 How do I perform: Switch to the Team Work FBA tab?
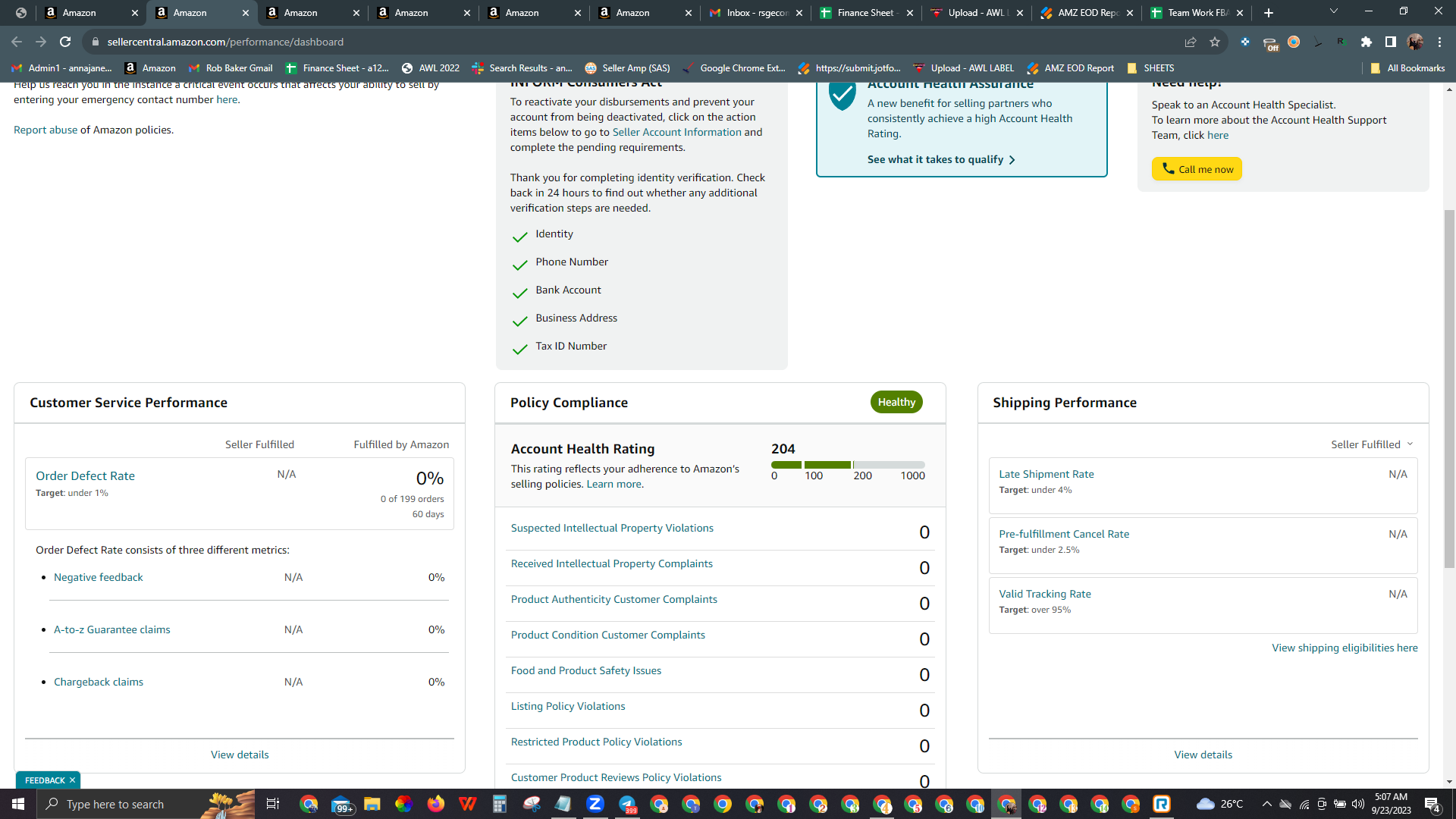pyautogui.click(x=1196, y=13)
